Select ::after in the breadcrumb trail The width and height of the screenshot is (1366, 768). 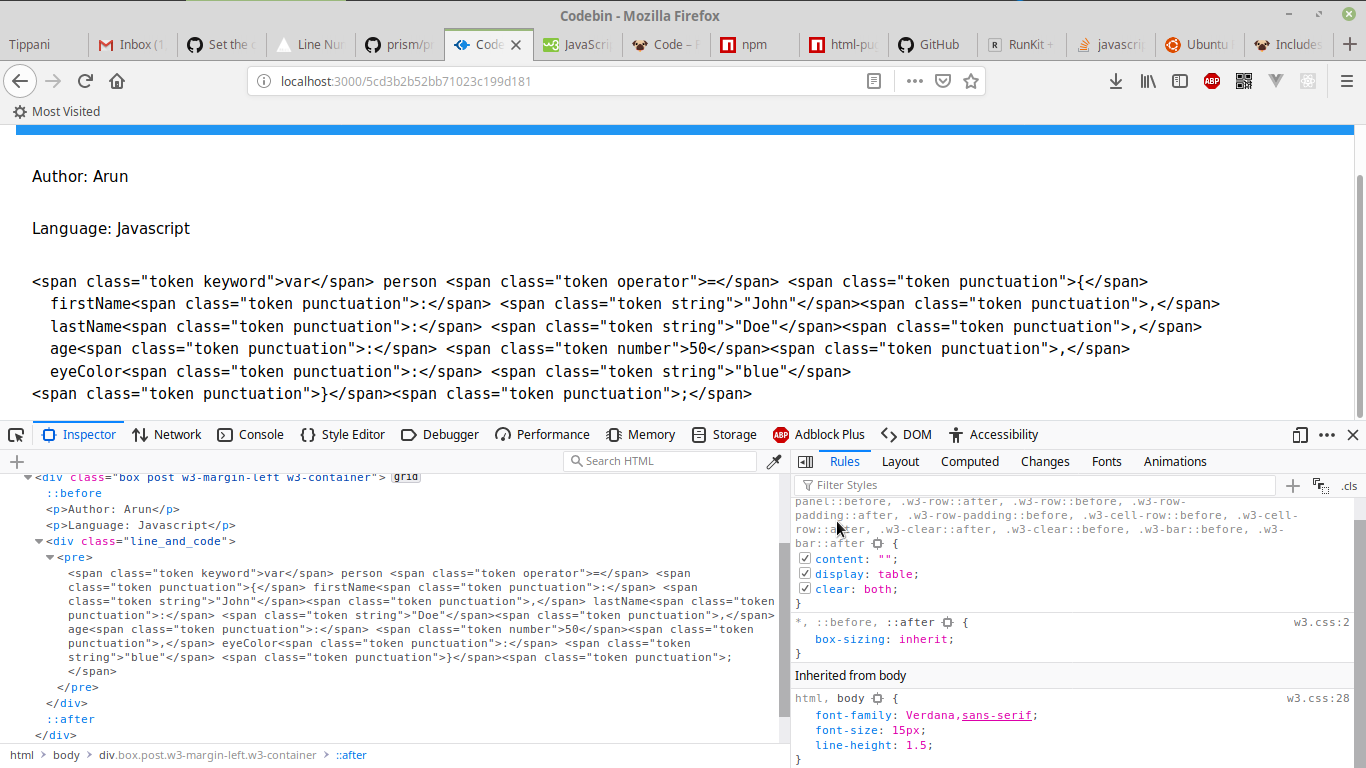[351, 755]
